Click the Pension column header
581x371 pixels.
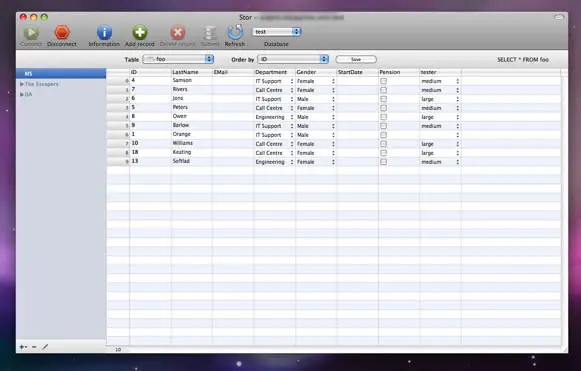[399, 72]
